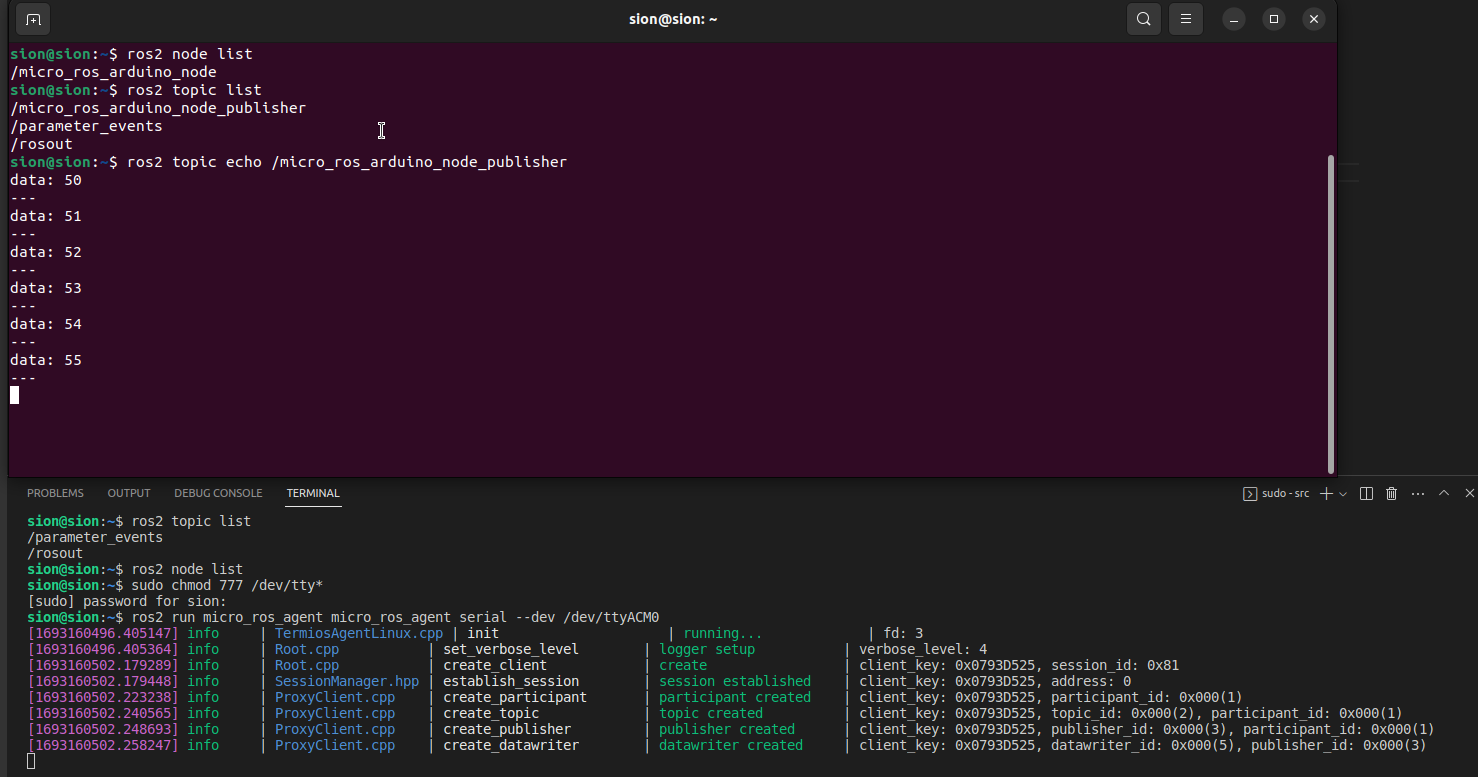The width and height of the screenshot is (1478, 777).
Task: Click '/rosout' in the upper terminal
Action: tap(41, 144)
